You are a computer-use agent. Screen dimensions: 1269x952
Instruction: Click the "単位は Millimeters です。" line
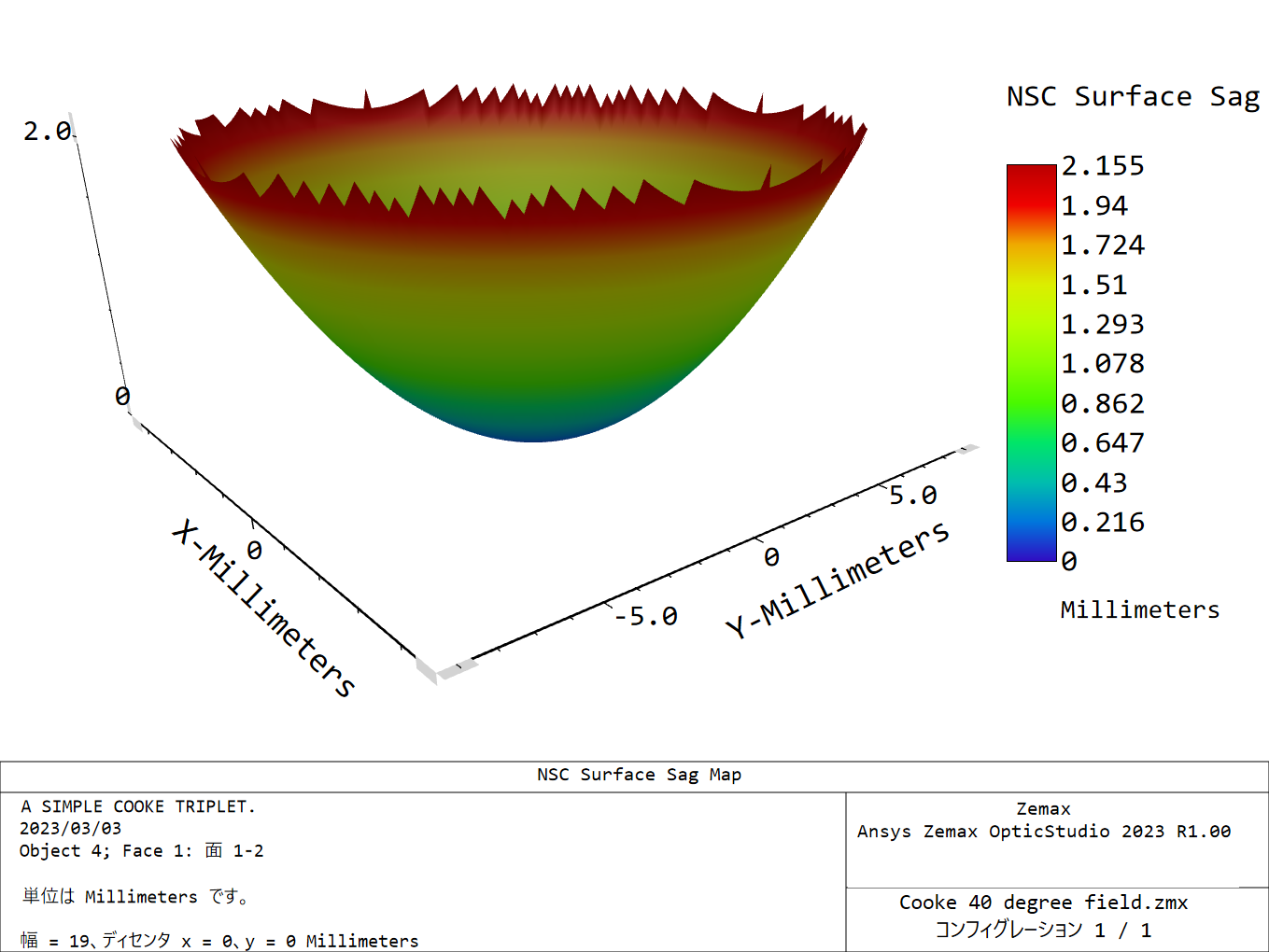(135, 897)
